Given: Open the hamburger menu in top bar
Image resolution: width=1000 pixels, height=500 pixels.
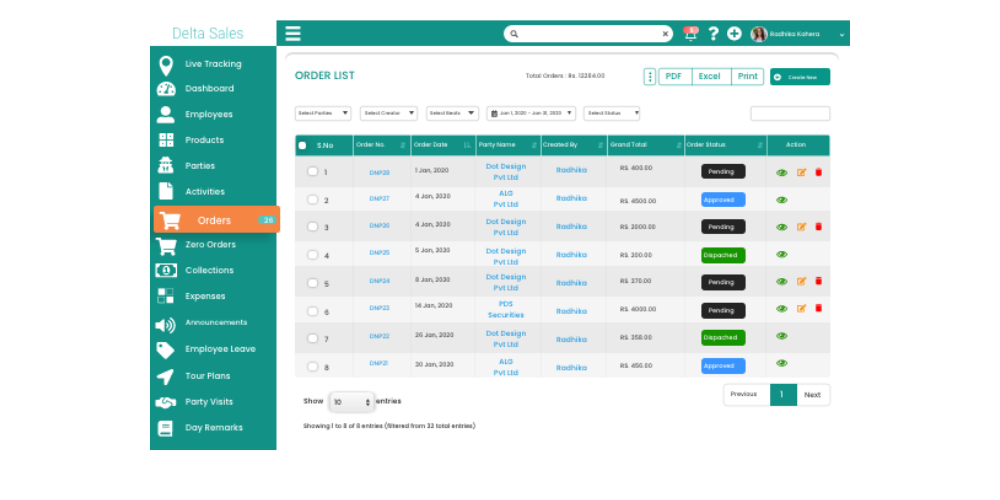Looking at the screenshot, I should [293, 34].
